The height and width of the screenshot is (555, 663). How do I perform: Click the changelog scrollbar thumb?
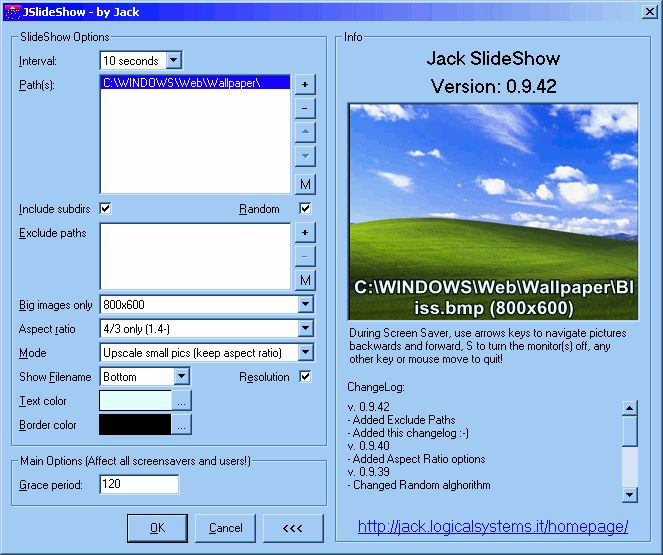[630, 431]
